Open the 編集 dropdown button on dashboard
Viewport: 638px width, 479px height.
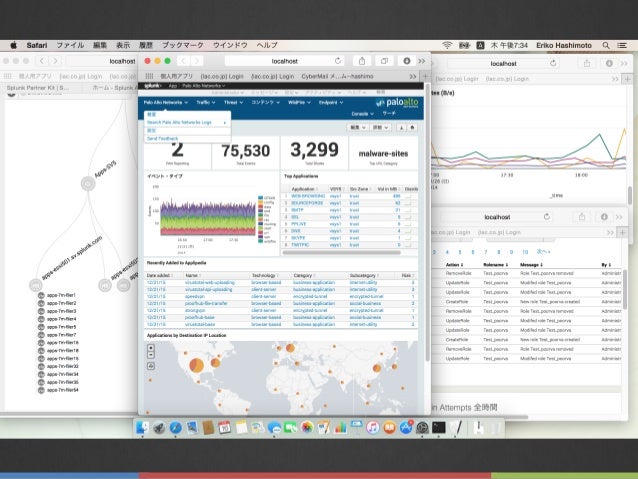click(358, 127)
